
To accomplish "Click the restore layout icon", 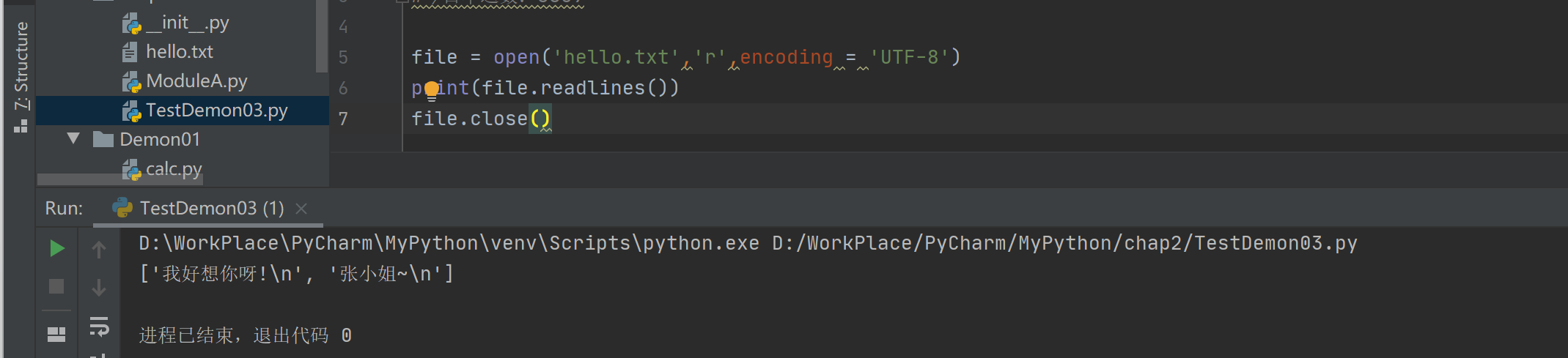I will click(56, 335).
